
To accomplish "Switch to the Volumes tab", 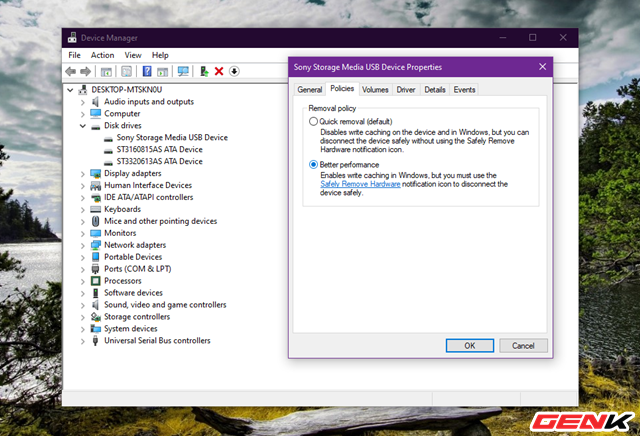I will click(375, 90).
